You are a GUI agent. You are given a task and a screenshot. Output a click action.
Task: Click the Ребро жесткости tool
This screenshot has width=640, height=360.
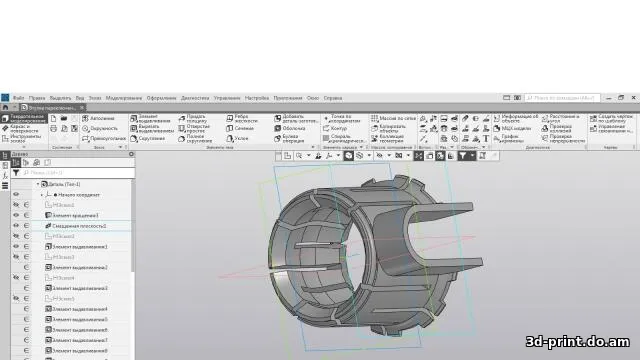click(242, 118)
